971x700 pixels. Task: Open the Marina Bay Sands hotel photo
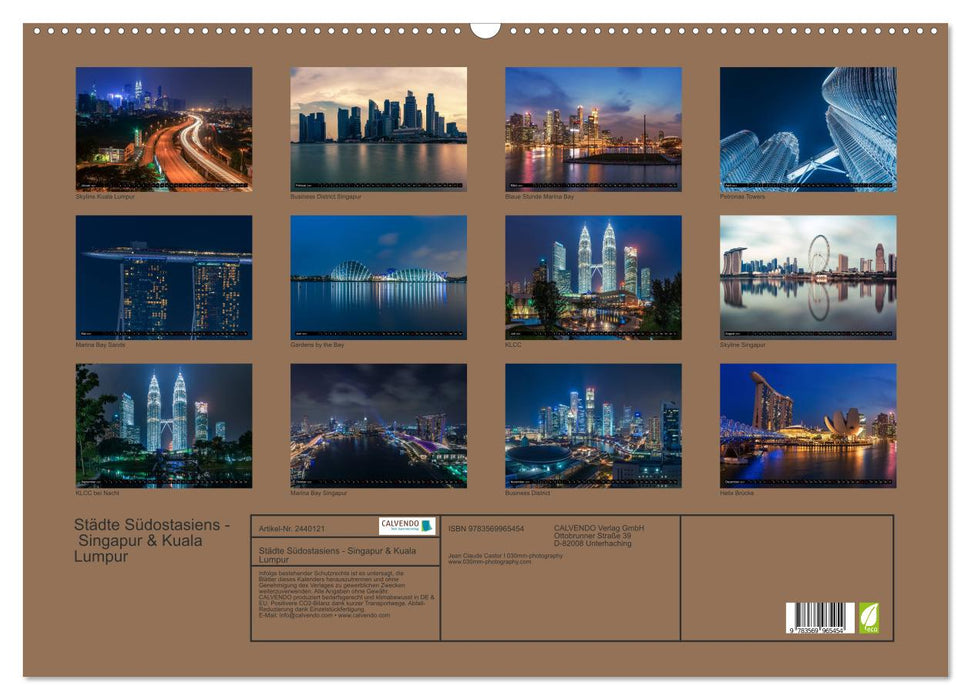tap(164, 278)
